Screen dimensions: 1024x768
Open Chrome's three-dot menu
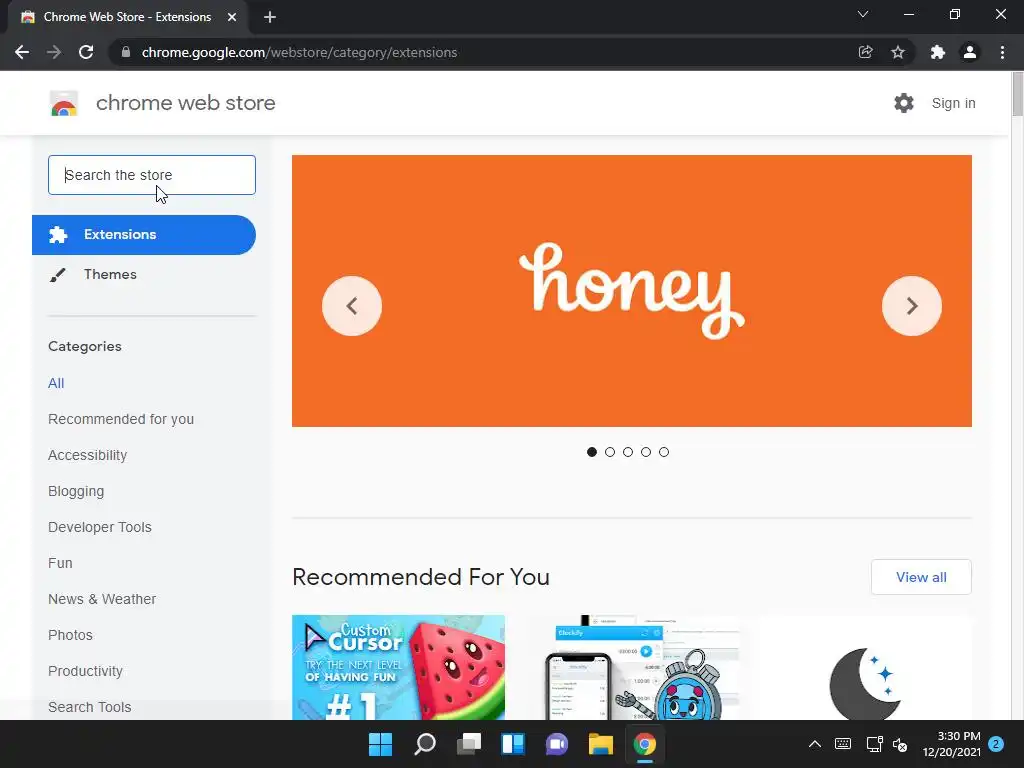(x=1002, y=52)
